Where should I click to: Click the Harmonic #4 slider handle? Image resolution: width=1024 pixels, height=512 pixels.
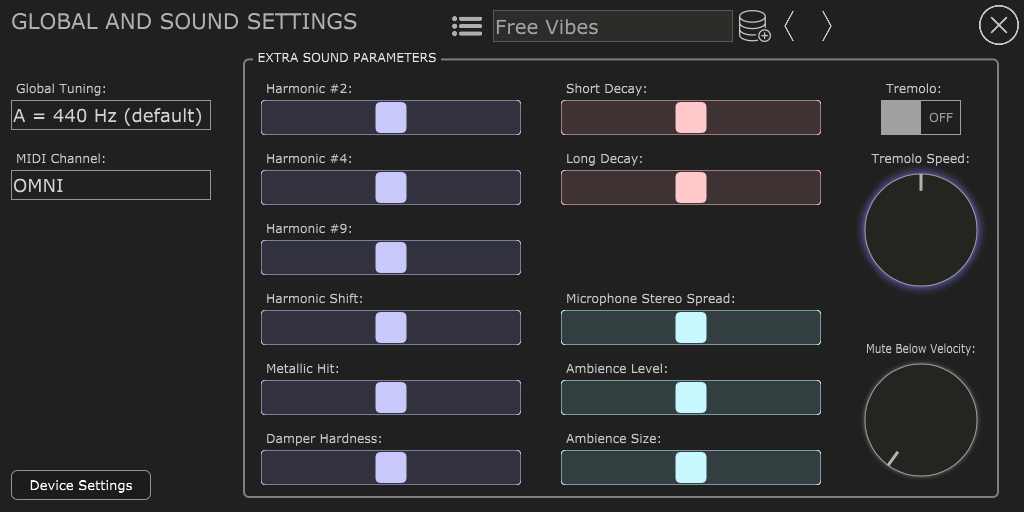pos(391,187)
